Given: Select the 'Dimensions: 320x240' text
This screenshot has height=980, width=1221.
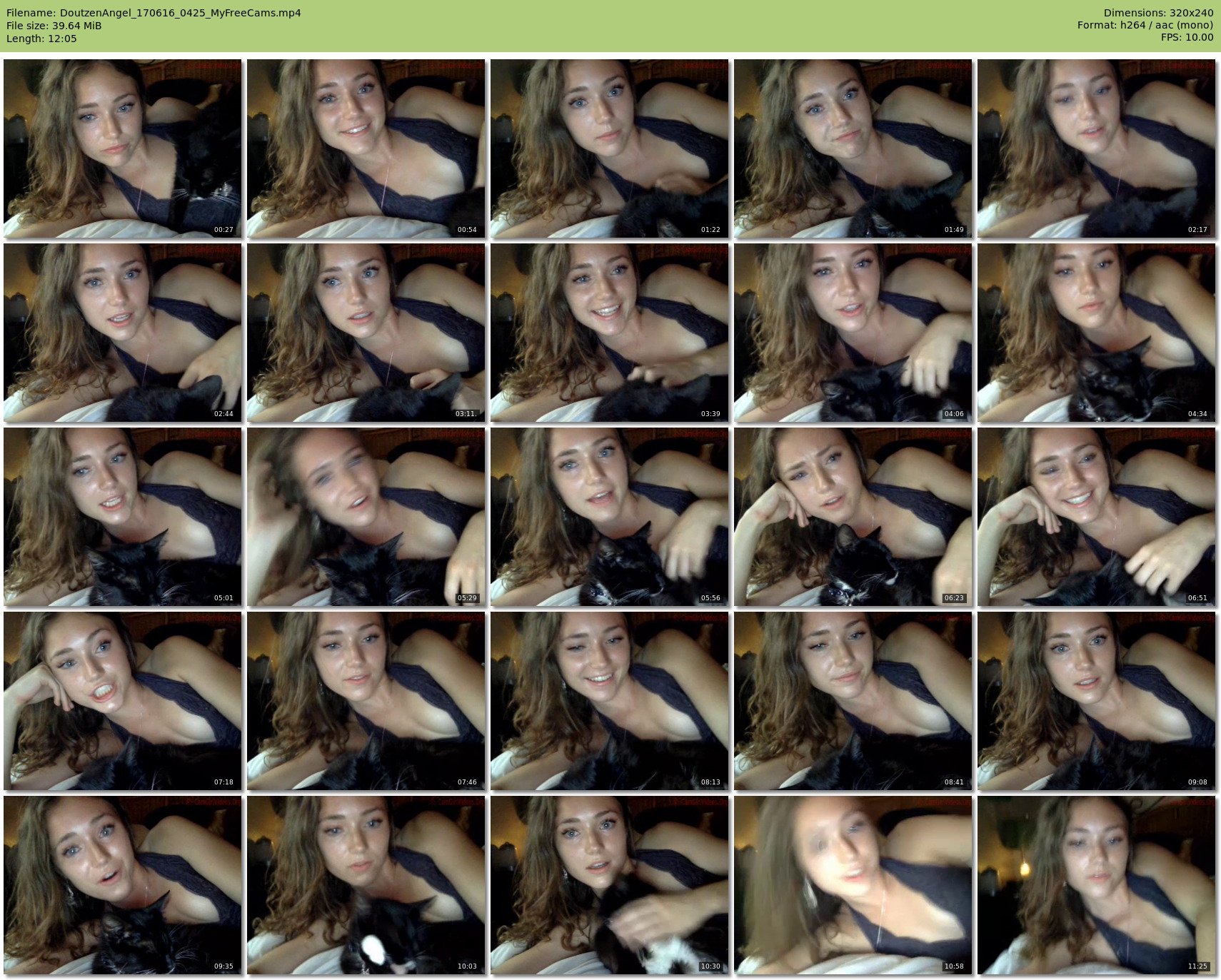Looking at the screenshot, I should (x=1158, y=13).
